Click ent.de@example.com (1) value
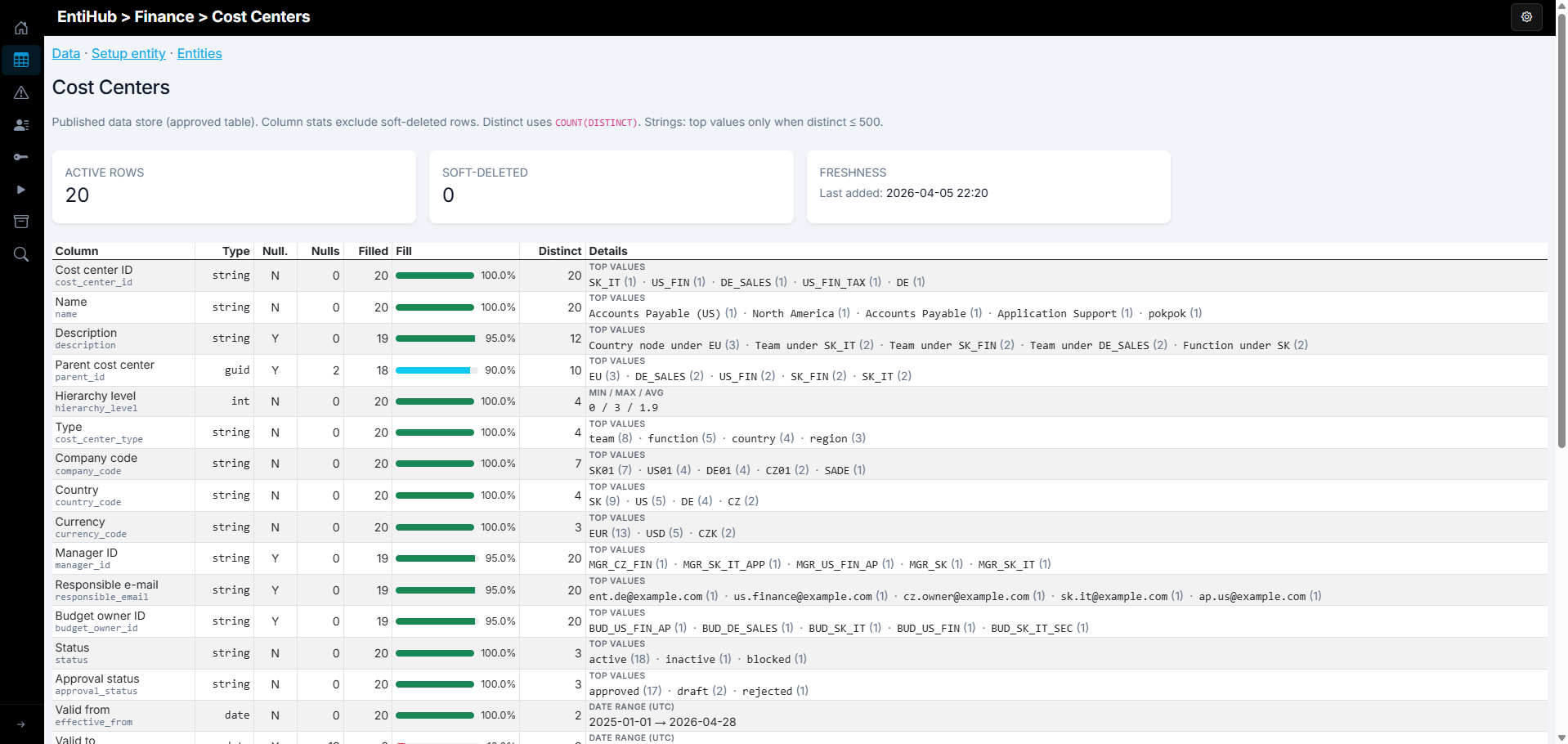Viewport: 1568px width, 744px height. [x=653, y=596]
